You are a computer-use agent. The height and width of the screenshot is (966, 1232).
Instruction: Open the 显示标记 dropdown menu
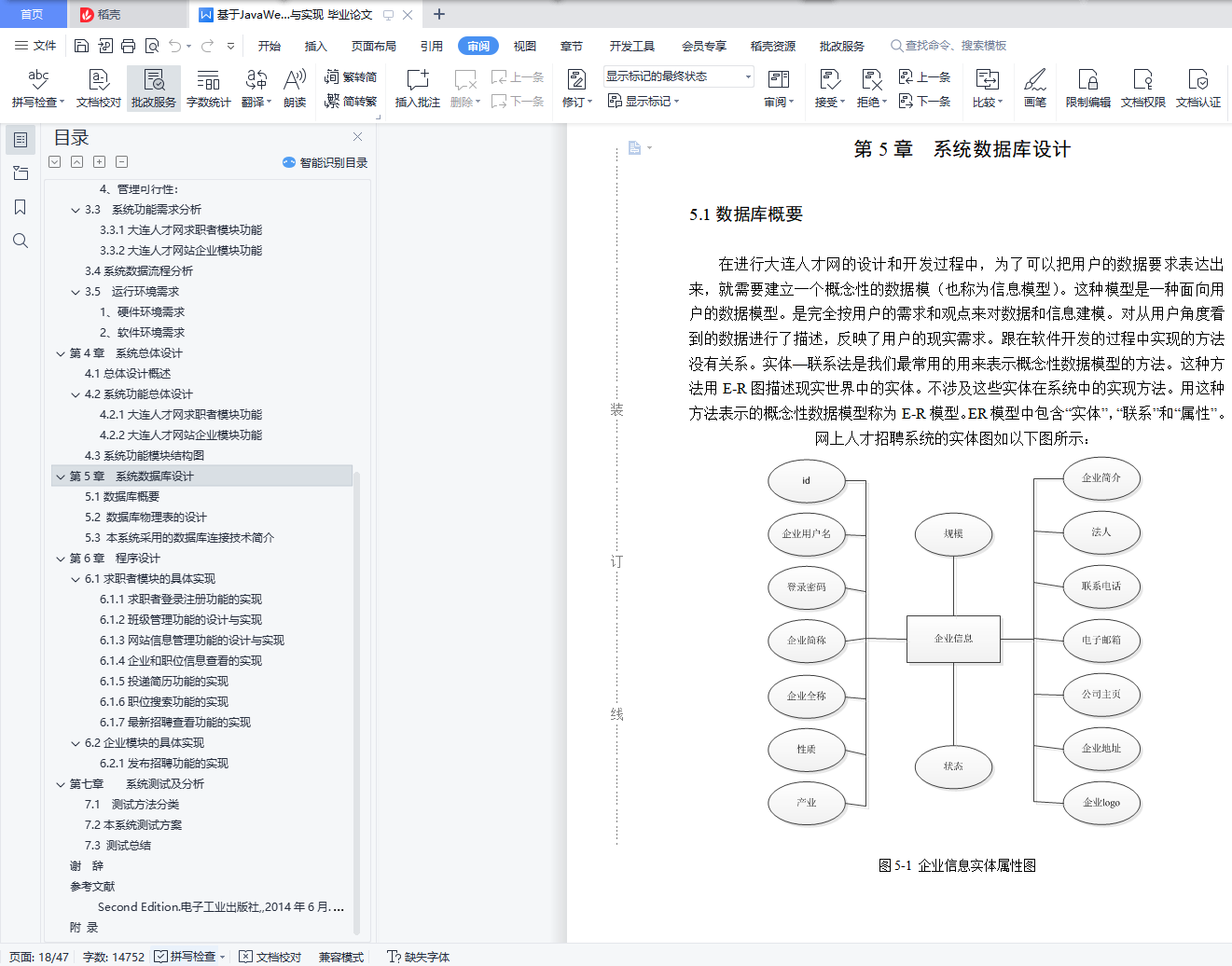[x=644, y=101]
